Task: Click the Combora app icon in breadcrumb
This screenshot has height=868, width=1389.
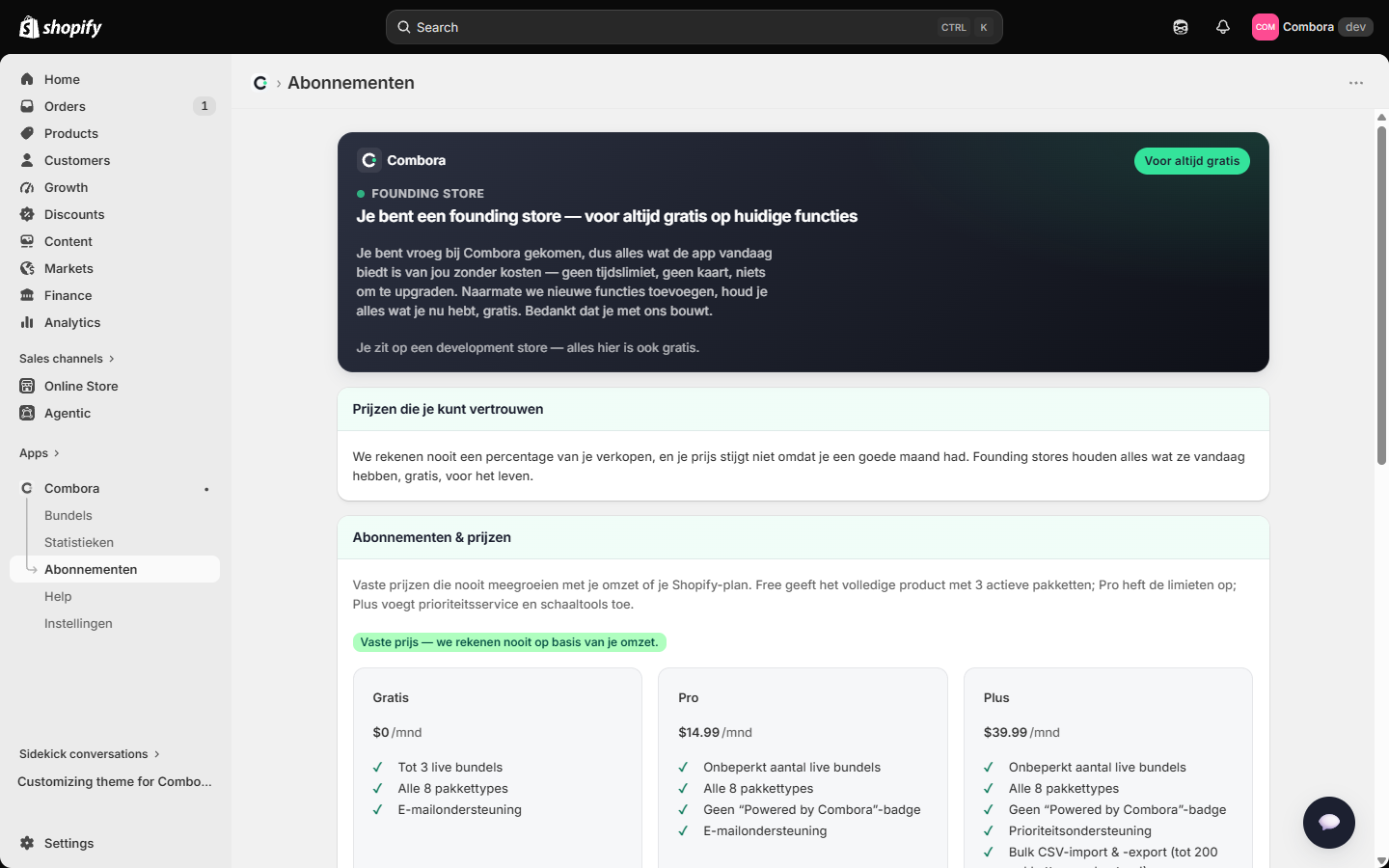Action: 260,83
